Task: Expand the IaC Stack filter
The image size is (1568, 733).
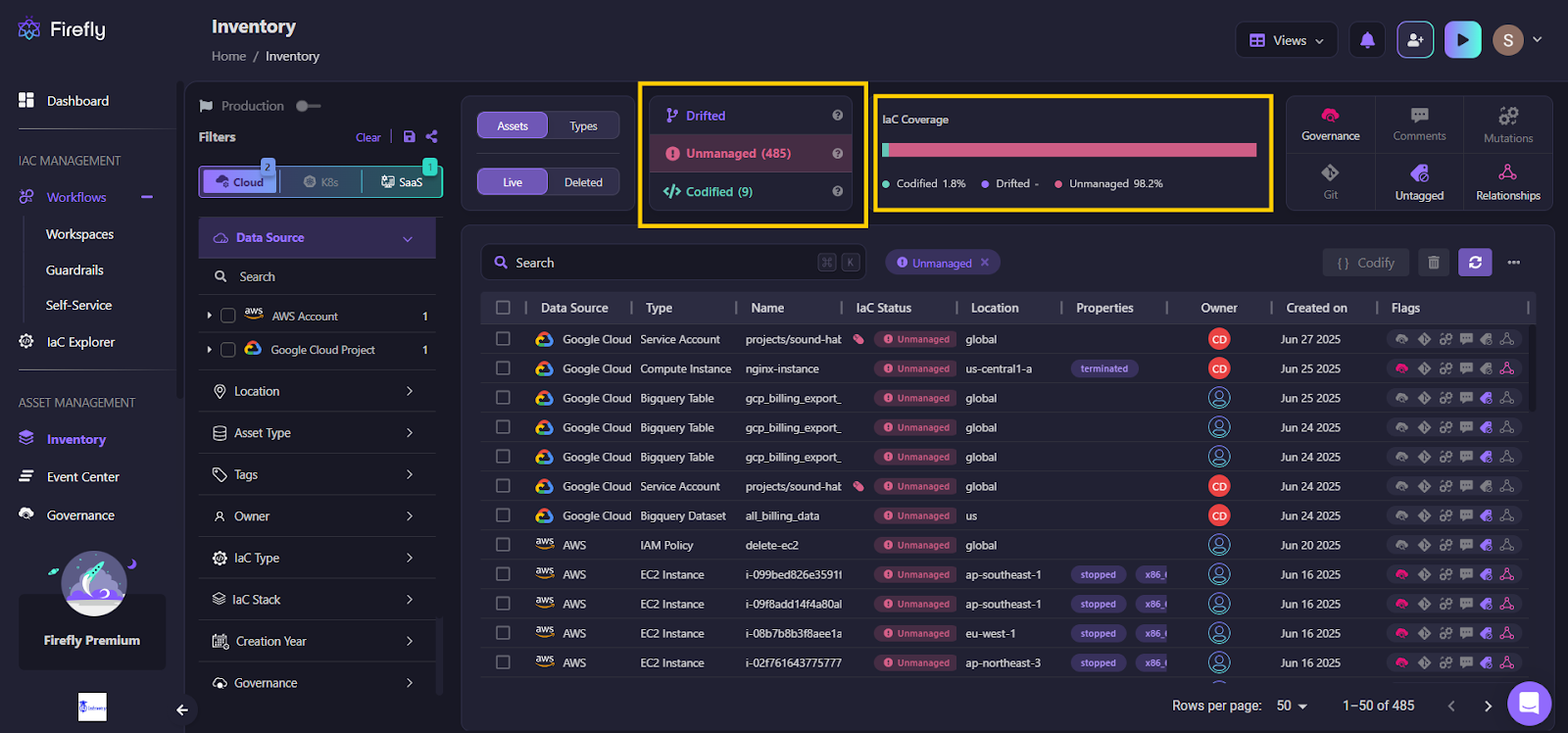Action: click(317, 600)
